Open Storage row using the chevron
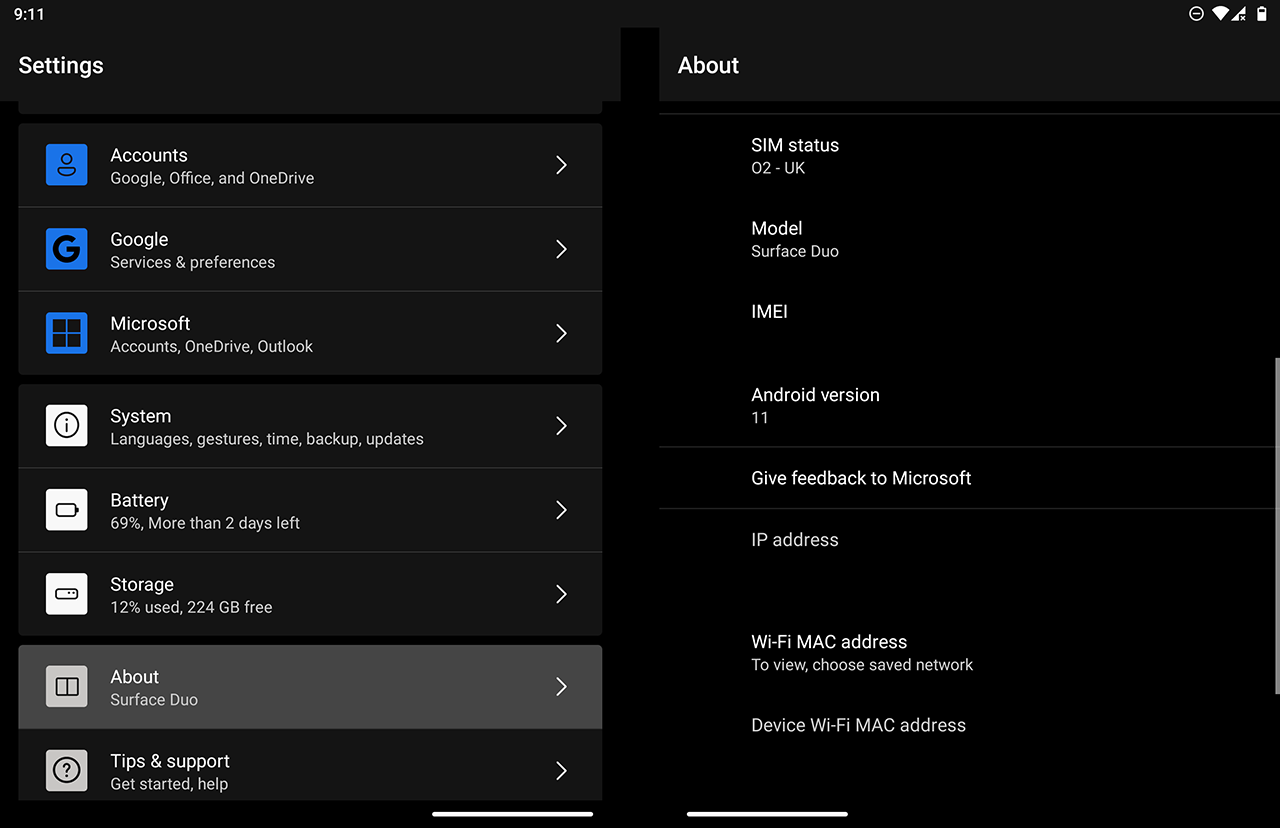The height and width of the screenshot is (828, 1280). click(x=561, y=594)
